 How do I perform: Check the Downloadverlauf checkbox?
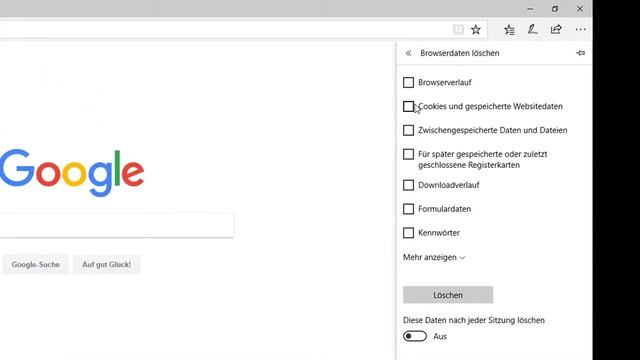coord(408,185)
